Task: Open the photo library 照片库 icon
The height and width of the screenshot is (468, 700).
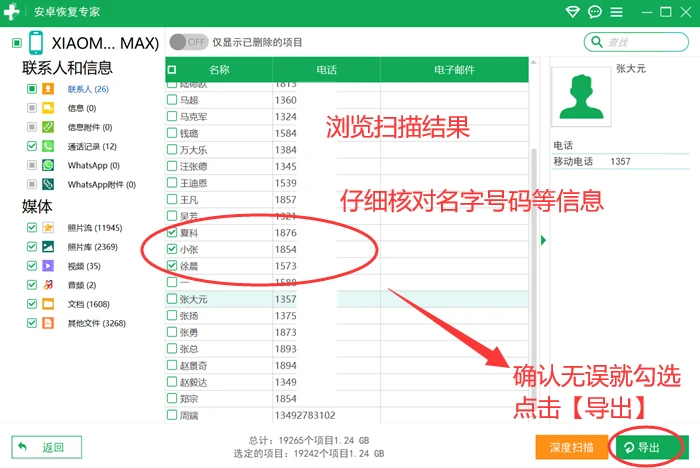Action: coord(48,247)
